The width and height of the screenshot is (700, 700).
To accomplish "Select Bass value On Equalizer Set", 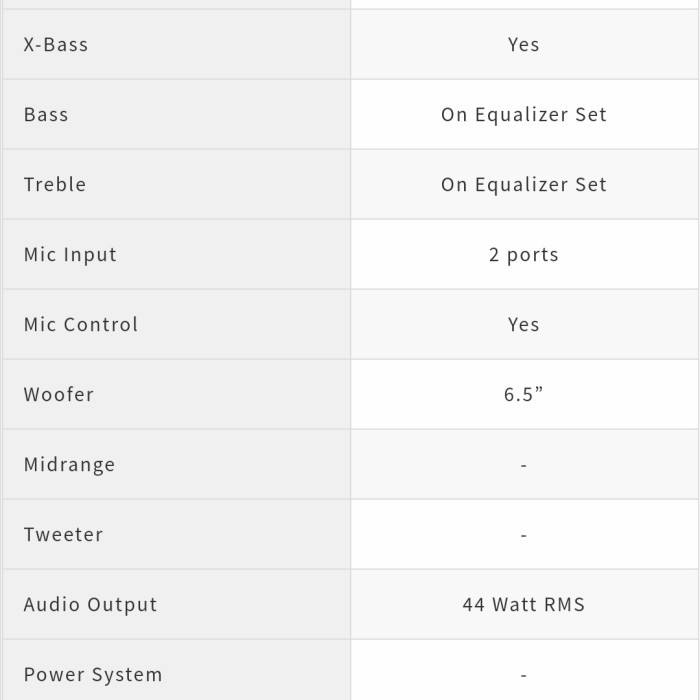I will point(524,115).
